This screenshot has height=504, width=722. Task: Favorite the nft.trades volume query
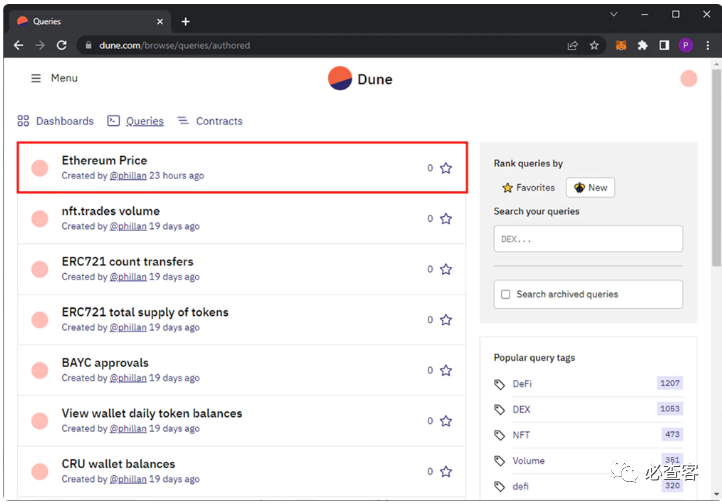click(446, 219)
